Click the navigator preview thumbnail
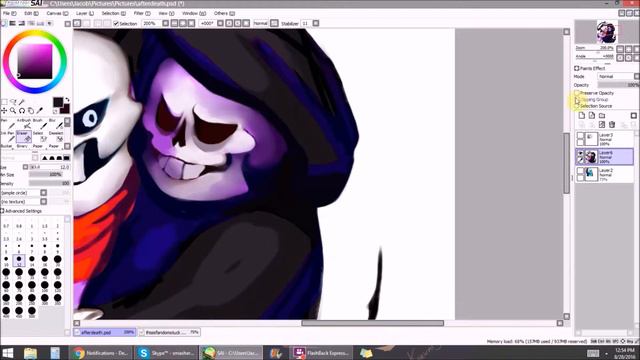Viewport: 640px width, 360px height. coord(607,32)
